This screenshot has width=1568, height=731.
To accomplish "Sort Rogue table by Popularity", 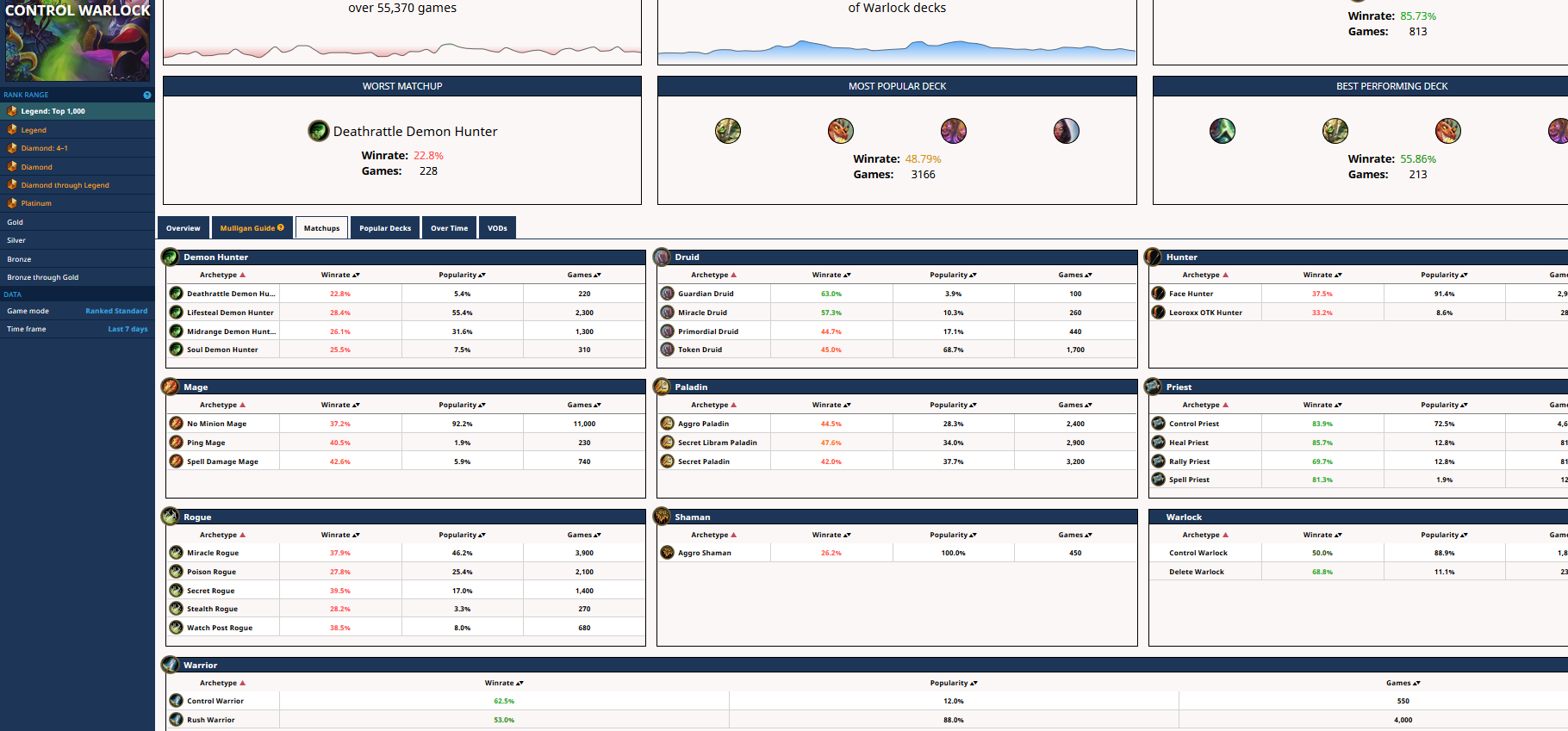I will tap(462, 535).
